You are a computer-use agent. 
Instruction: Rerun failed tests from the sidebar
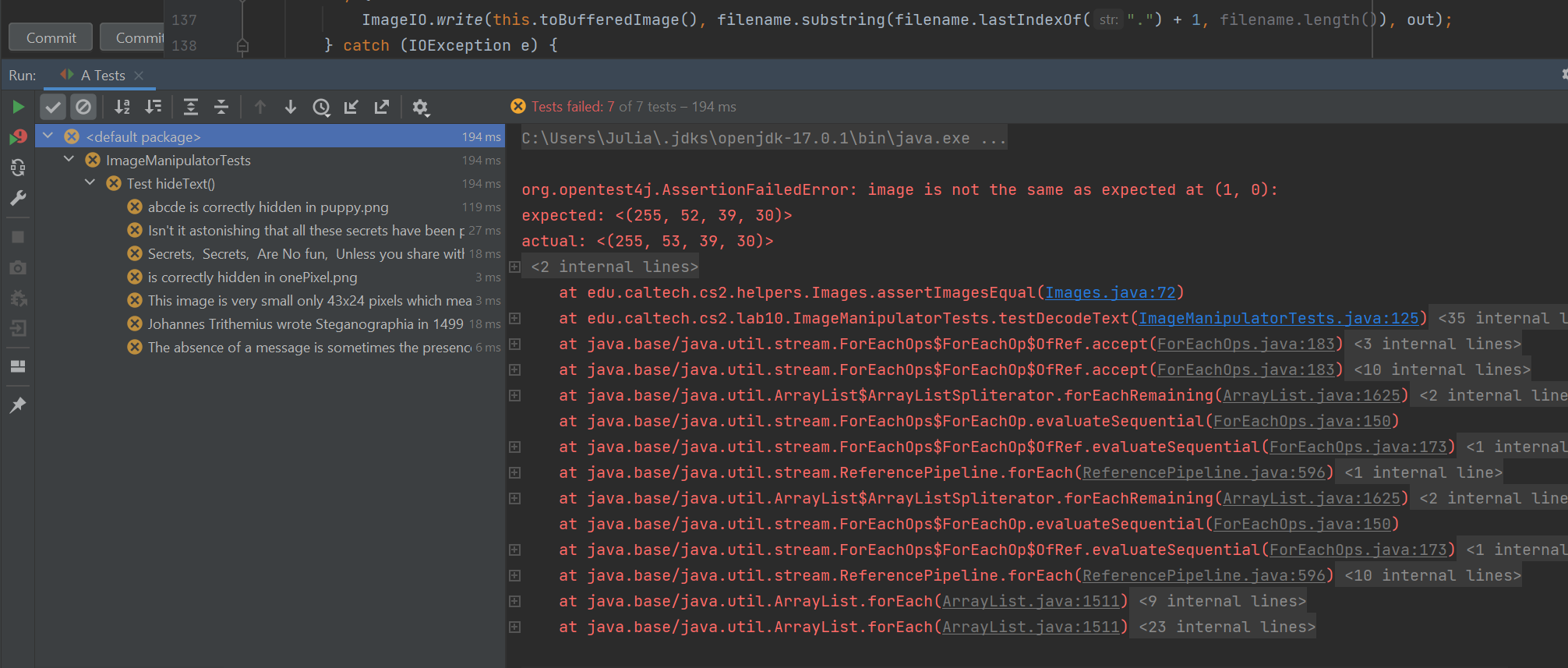click(x=18, y=137)
